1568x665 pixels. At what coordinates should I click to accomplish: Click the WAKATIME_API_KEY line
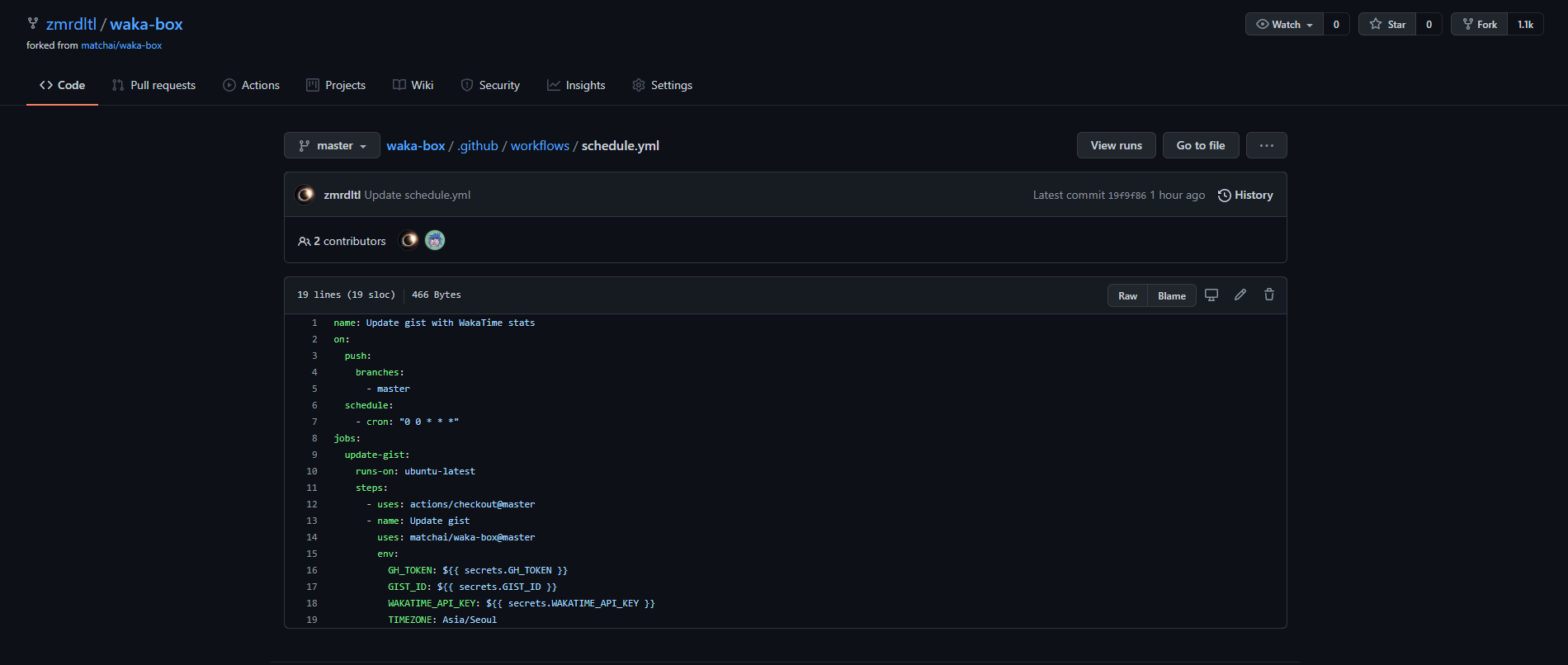522,603
